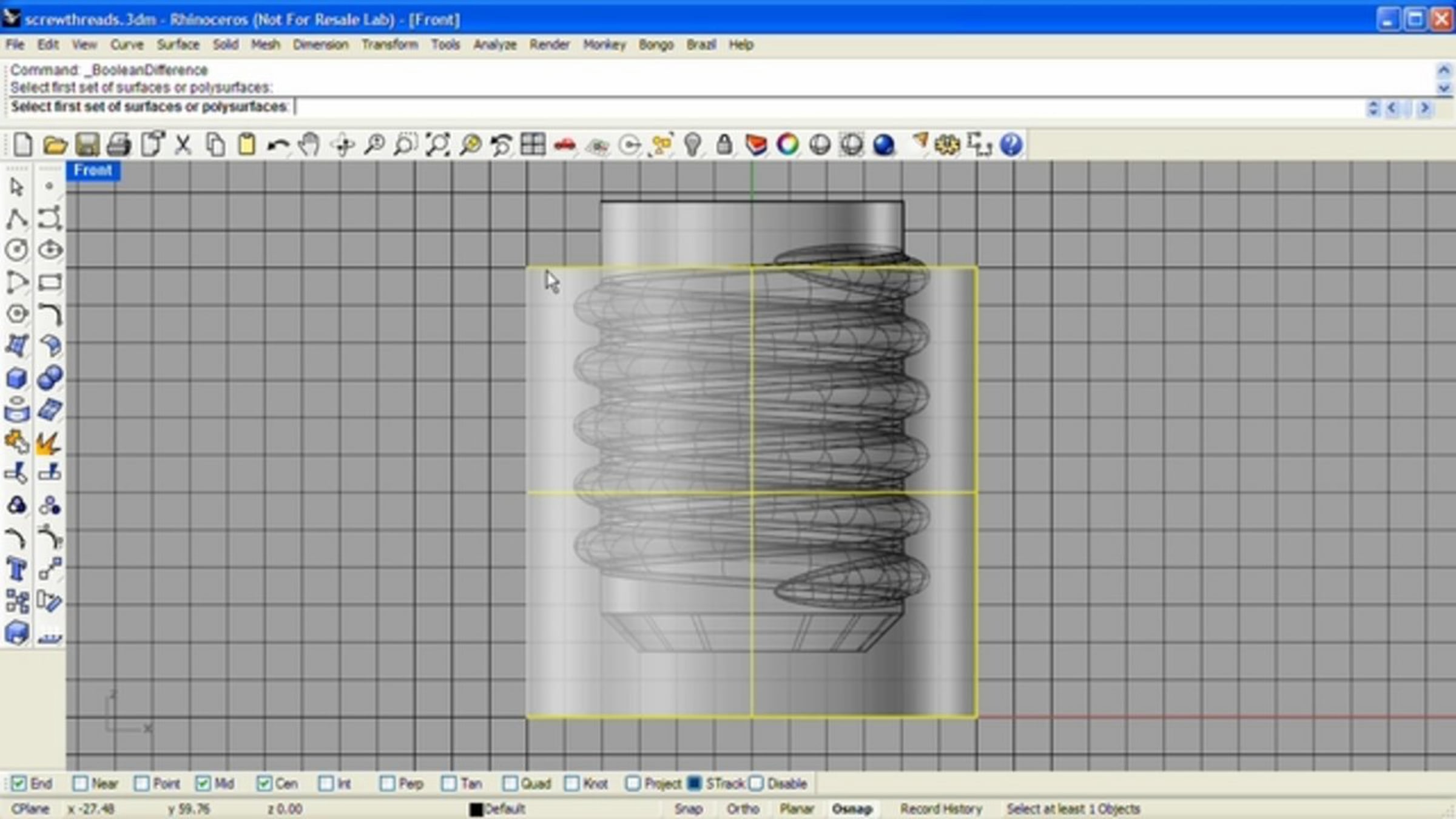This screenshot has height=819, width=1456.
Task: Enable the Near osnap checkbox
Action: (x=80, y=783)
